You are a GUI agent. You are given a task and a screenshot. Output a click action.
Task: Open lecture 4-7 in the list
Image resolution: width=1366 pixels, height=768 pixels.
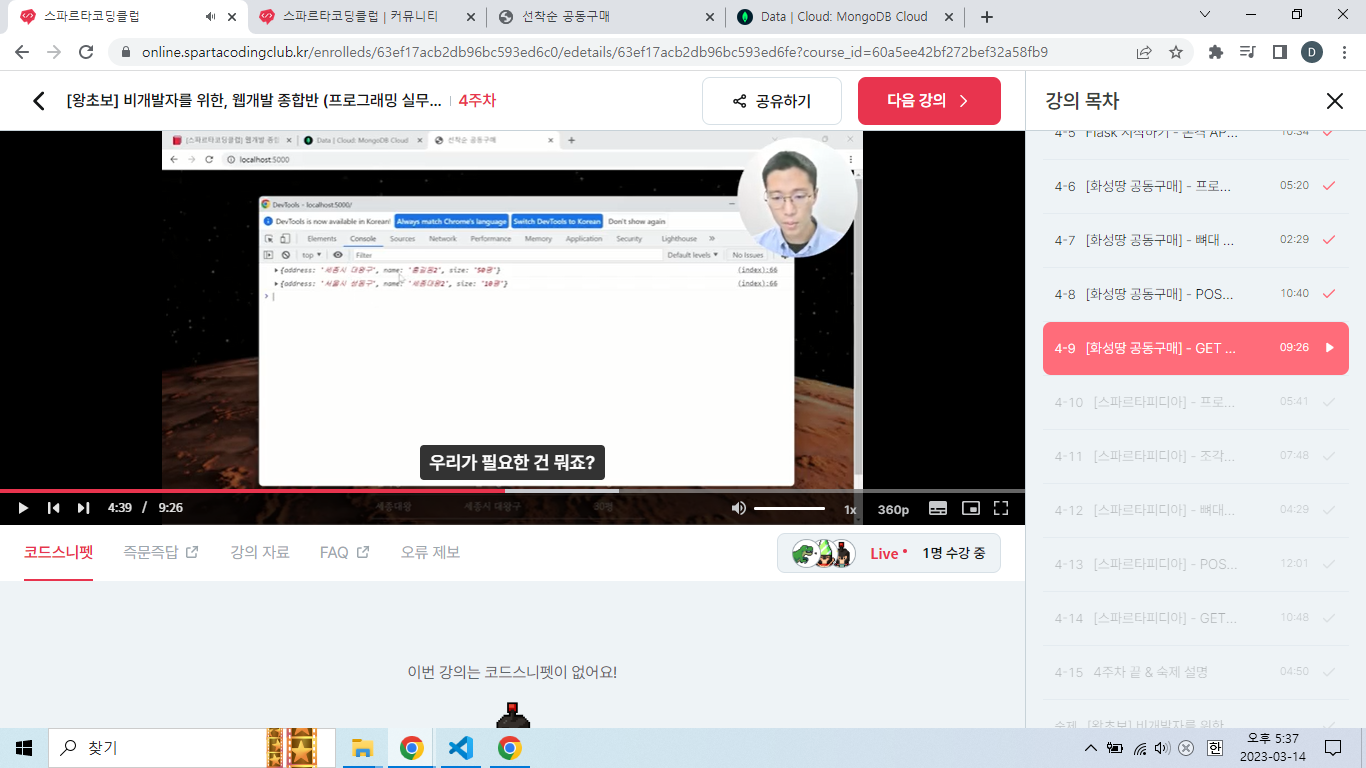click(x=1195, y=240)
